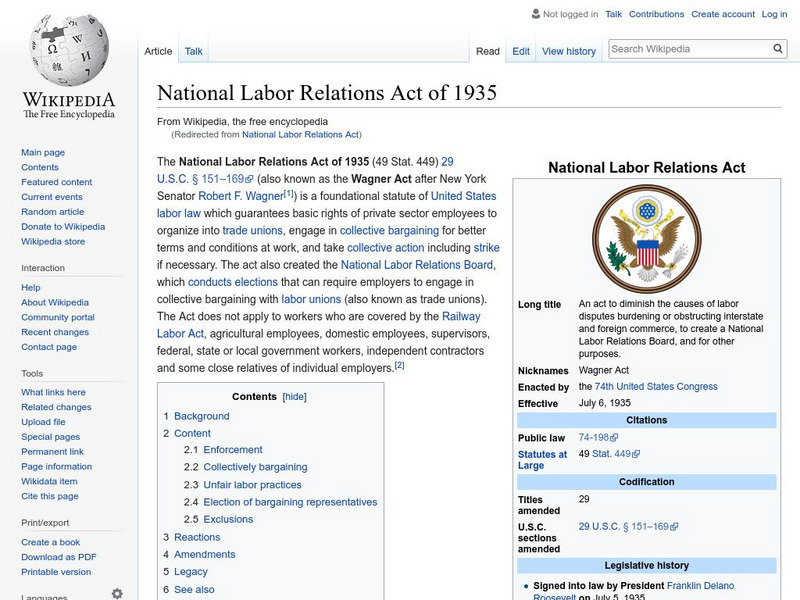Open the View history tab
Screen dimensions: 800x600
569,52
